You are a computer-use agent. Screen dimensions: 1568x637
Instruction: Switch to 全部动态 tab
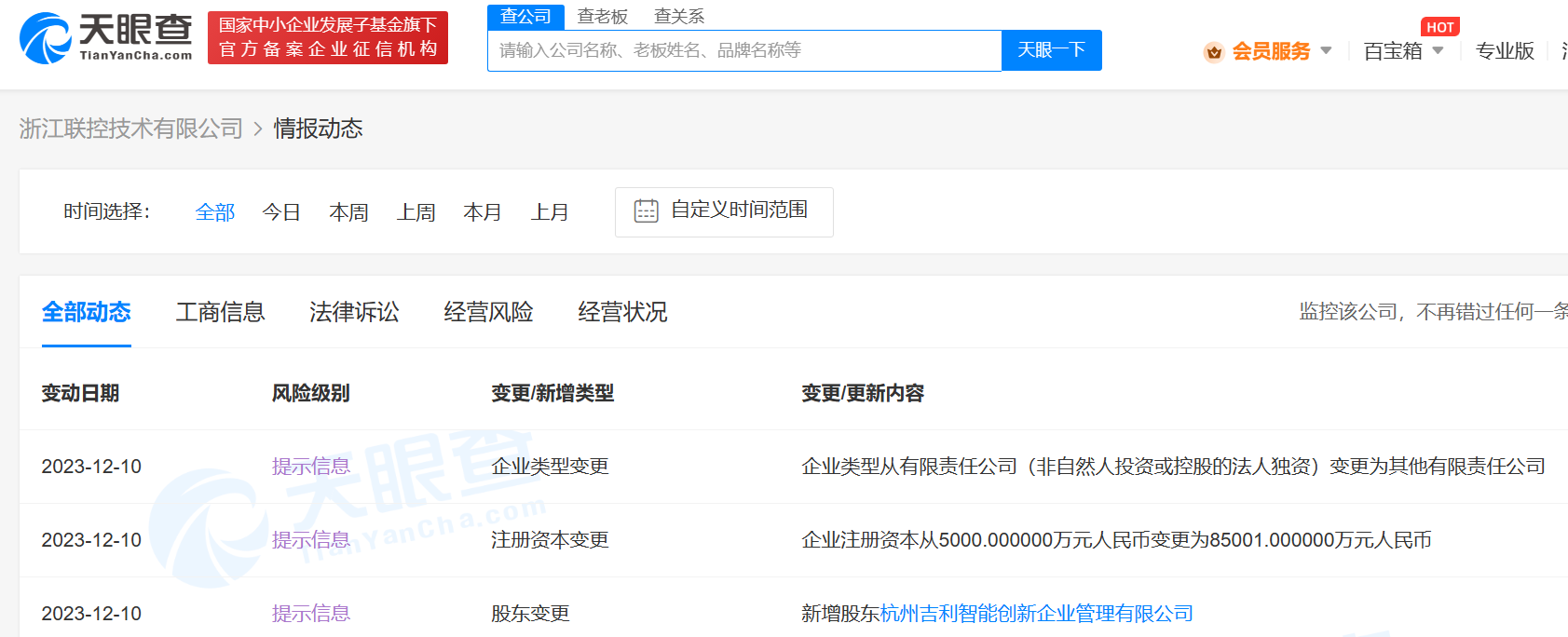point(87,312)
